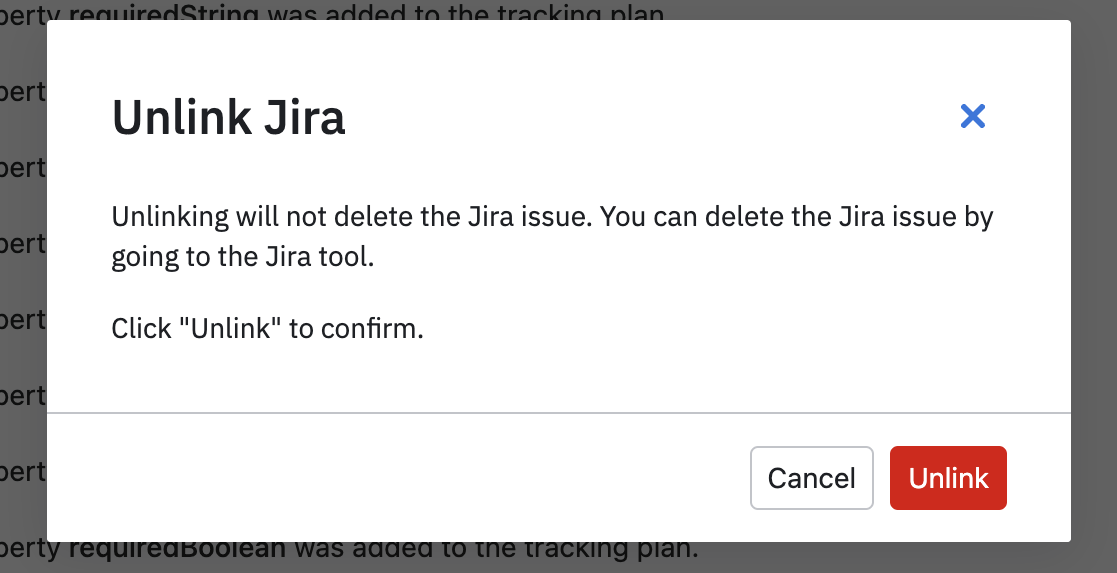
Task: Cancel the Jira unlink action
Action: coord(811,478)
